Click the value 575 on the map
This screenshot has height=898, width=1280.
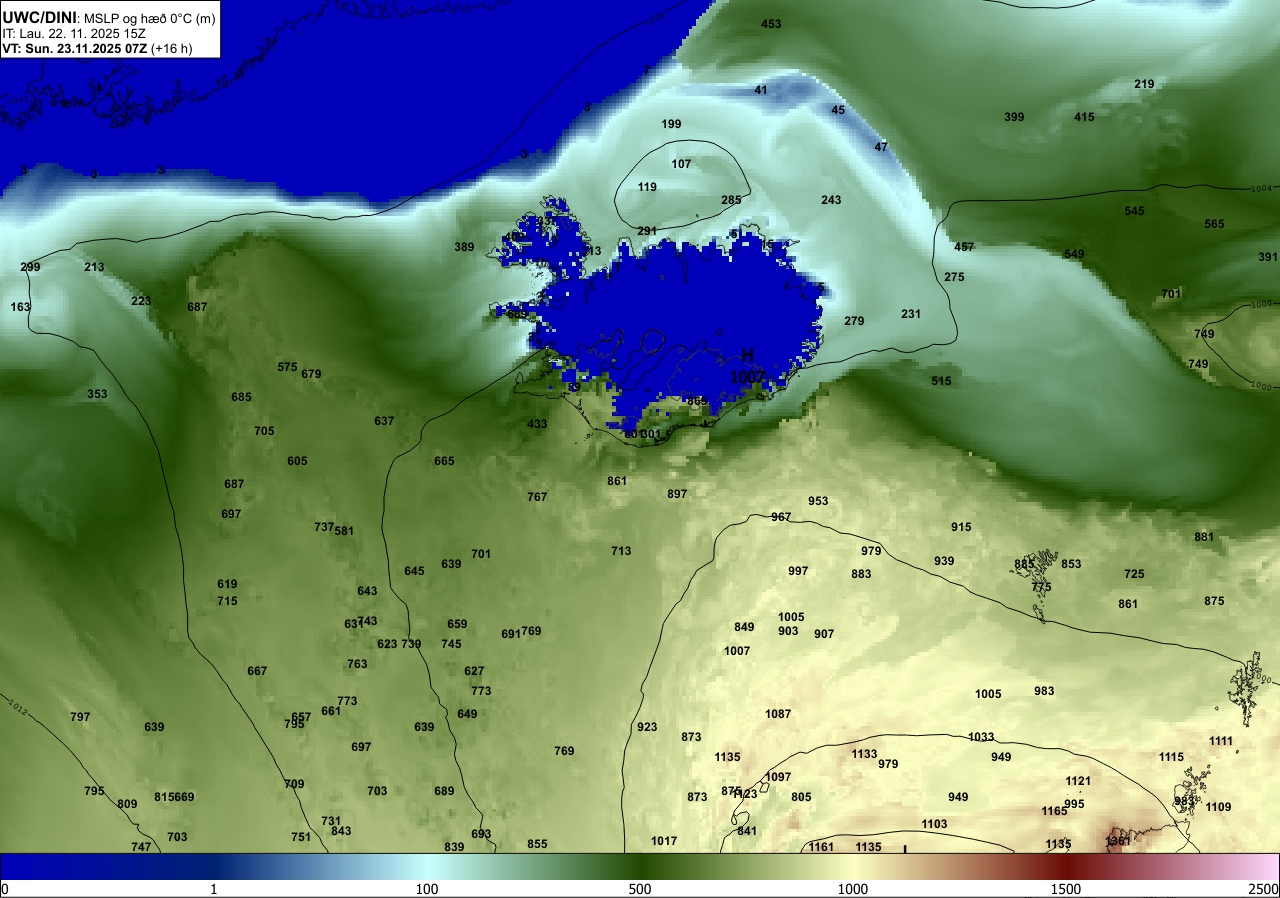pos(287,367)
